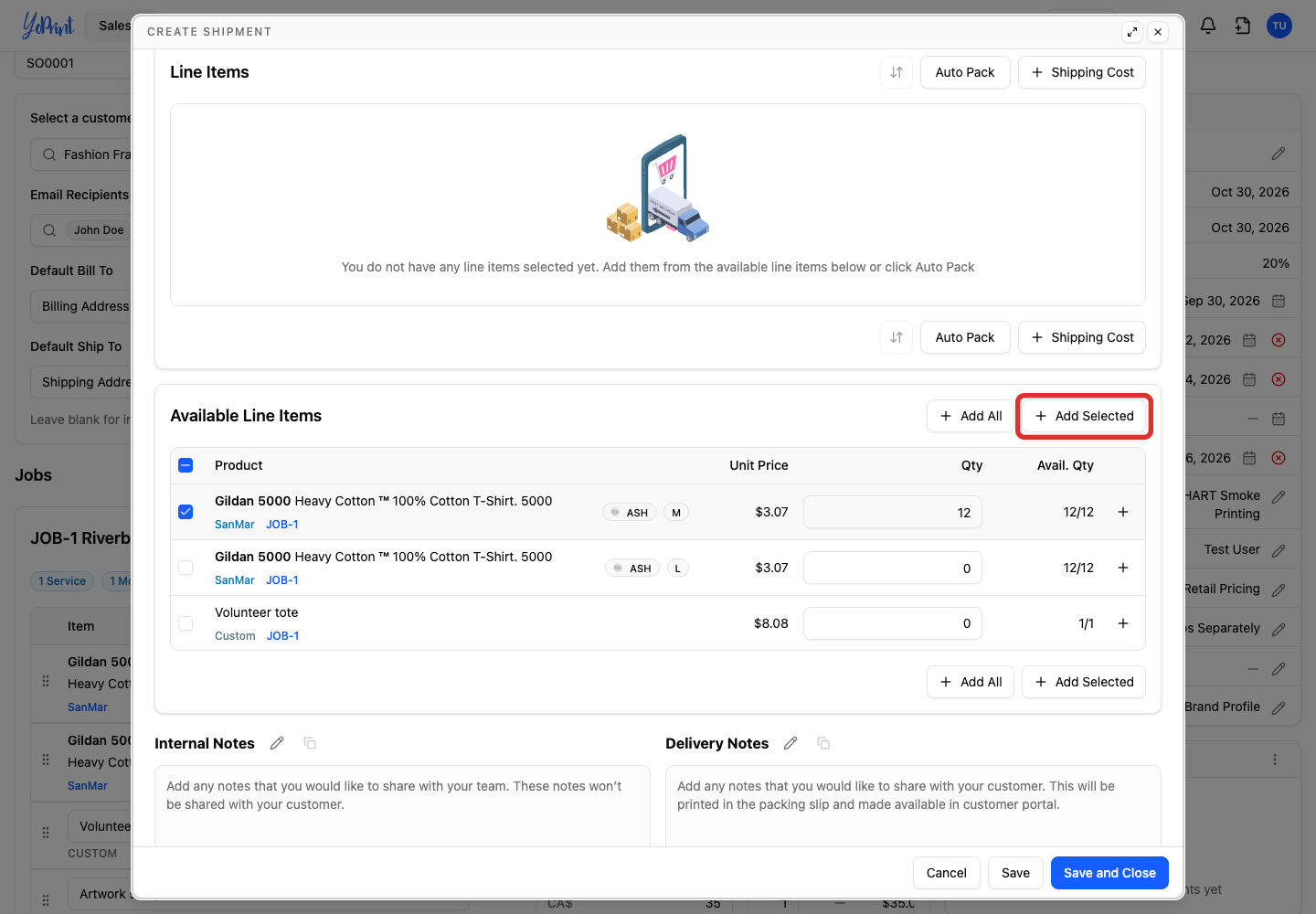Edit the quantity field showing 12
Image resolution: width=1316 pixels, height=914 pixels.
click(x=893, y=512)
